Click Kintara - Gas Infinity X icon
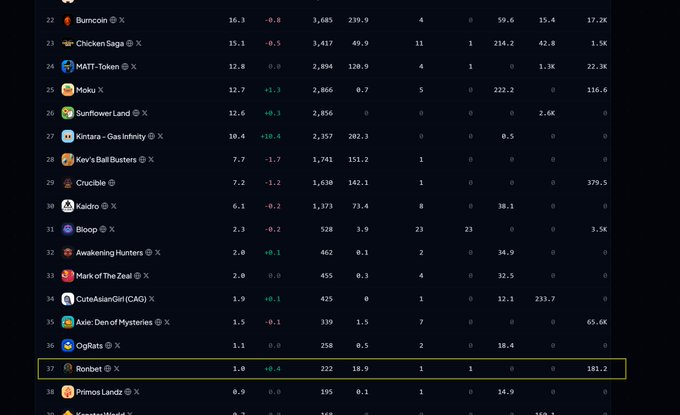Image resolution: width=680 pixels, height=415 pixels. [x=160, y=136]
